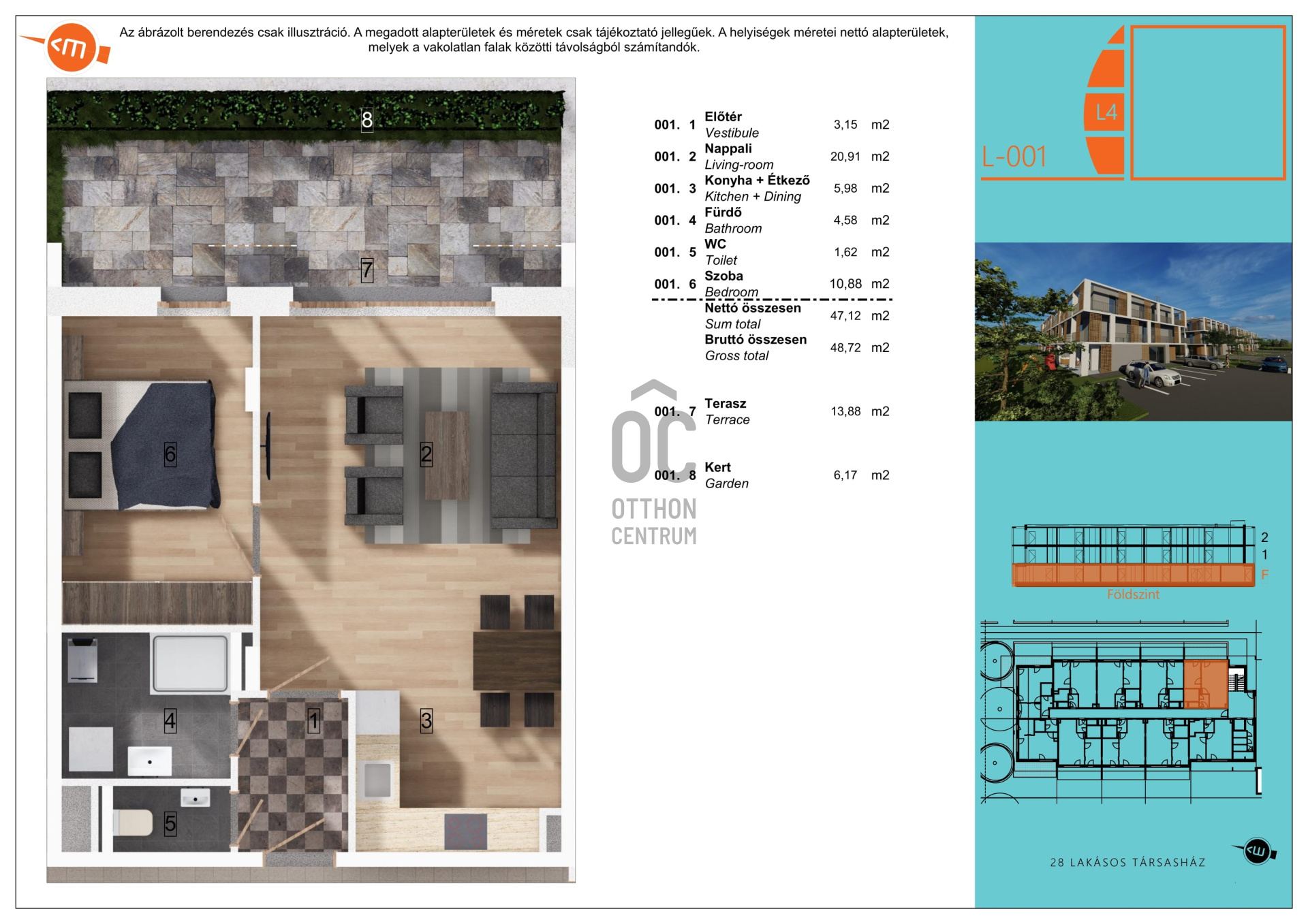Viewport: 1308px width, 924px height.
Task: Click the garden marker labeled 8
Action: point(368,121)
